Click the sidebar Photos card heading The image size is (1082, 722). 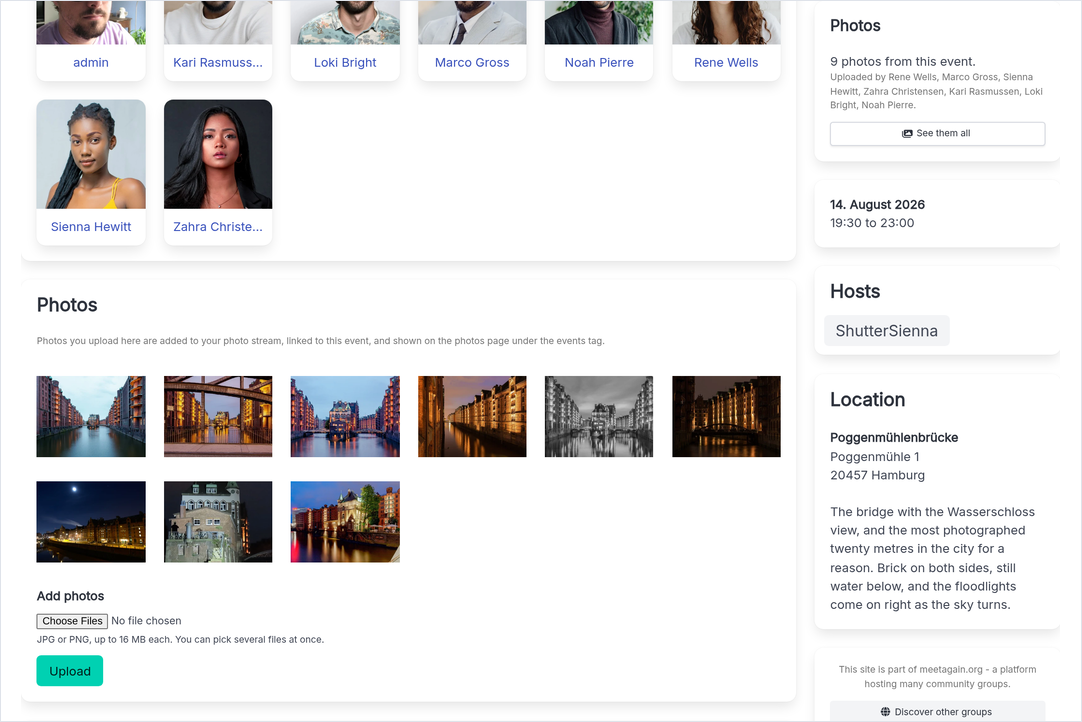tap(855, 26)
